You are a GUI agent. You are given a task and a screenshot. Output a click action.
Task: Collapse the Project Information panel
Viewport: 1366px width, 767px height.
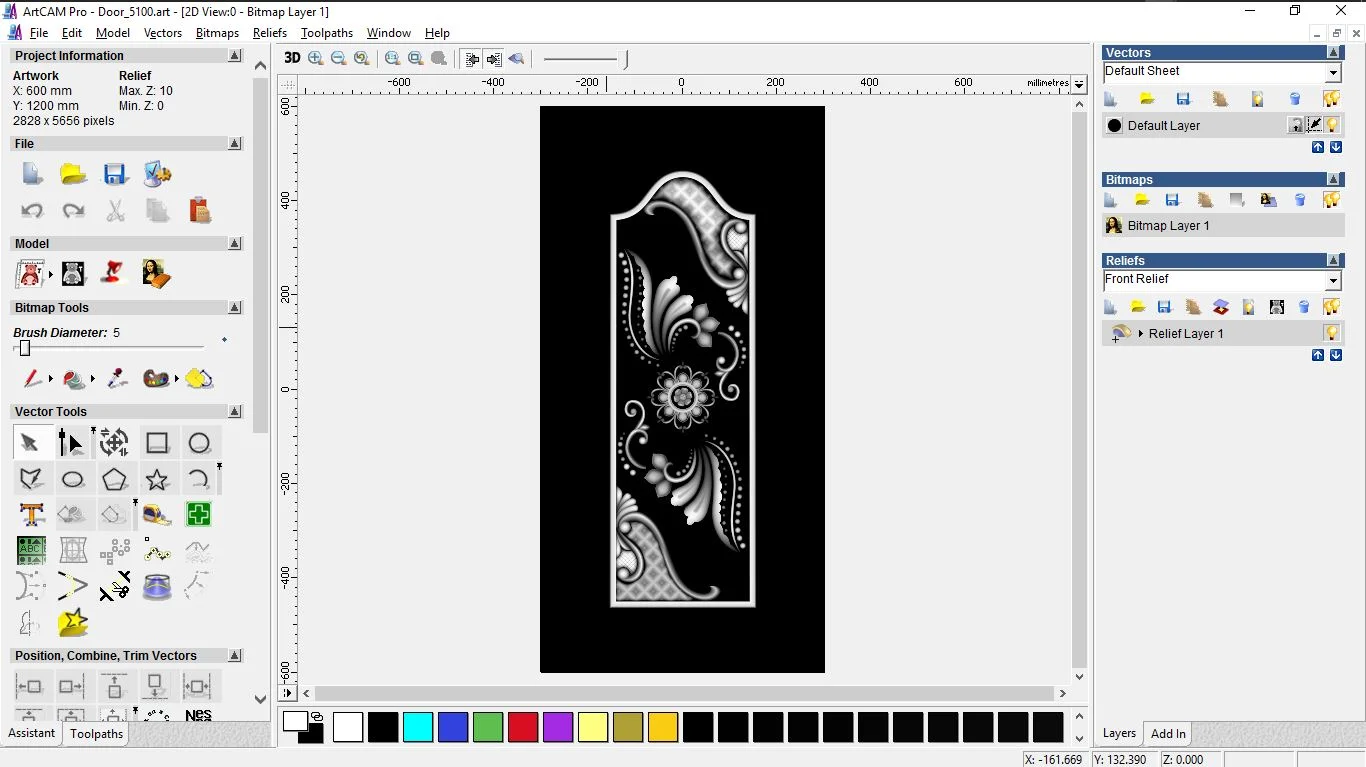234,55
